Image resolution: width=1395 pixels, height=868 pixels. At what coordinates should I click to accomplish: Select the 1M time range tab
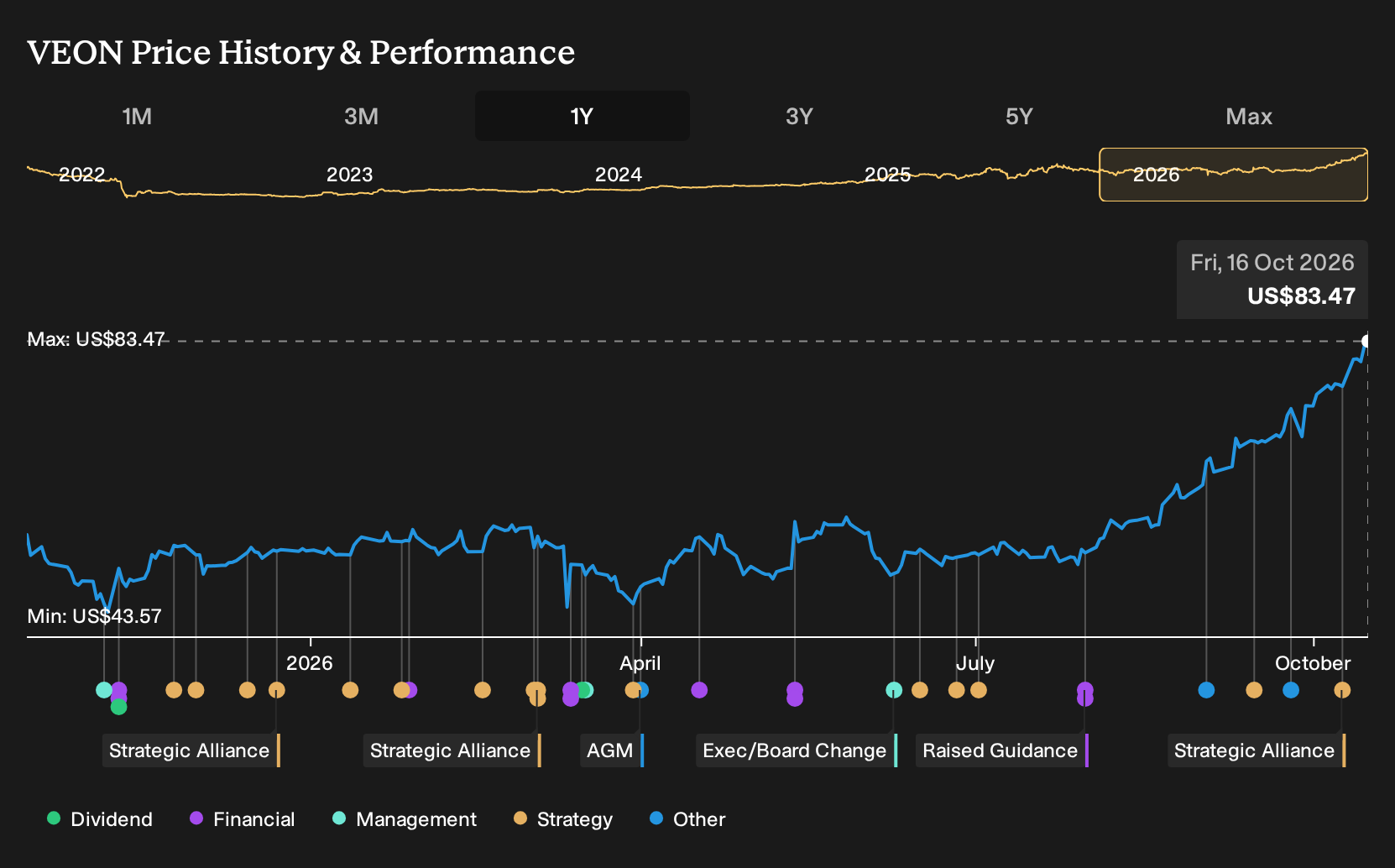click(137, 116)
